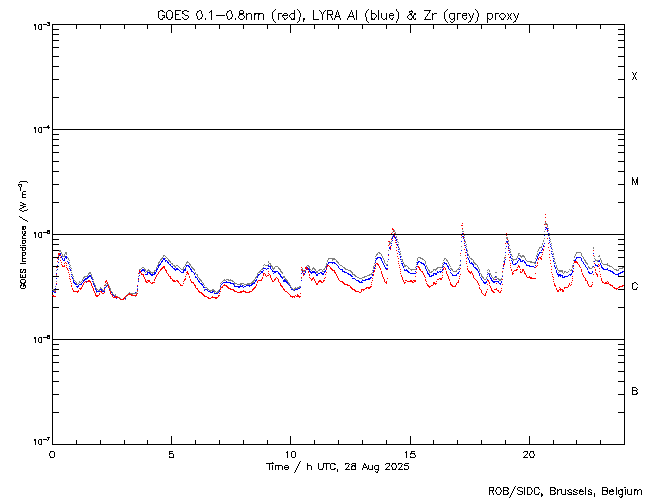This screenshot has height=500, width=650.
Task: Click the M flare class label
Action: [634, 182]
